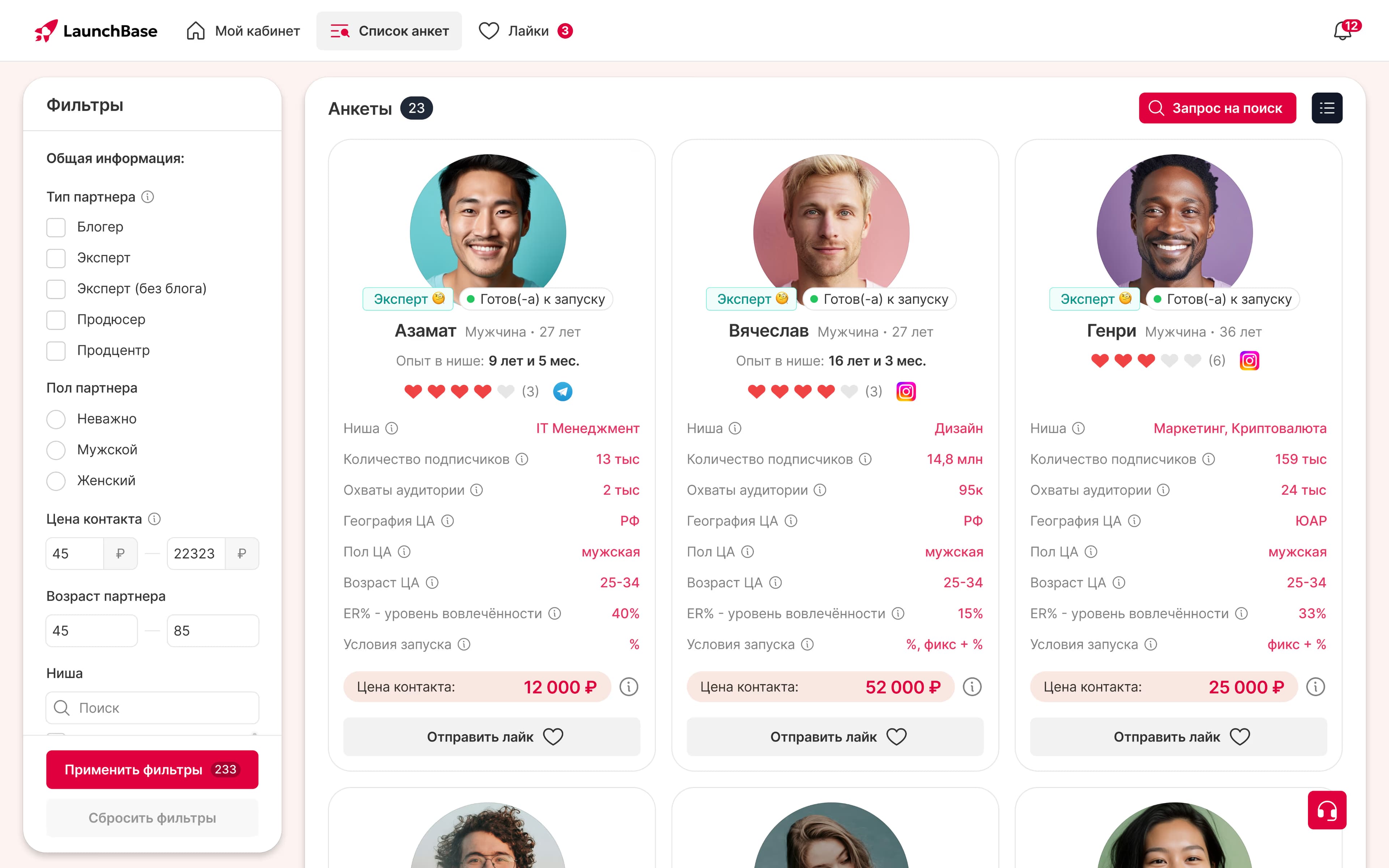Screen dimensions: 1389x868
Task: Select the Мужской gender radio button
Action: (56, 450)
